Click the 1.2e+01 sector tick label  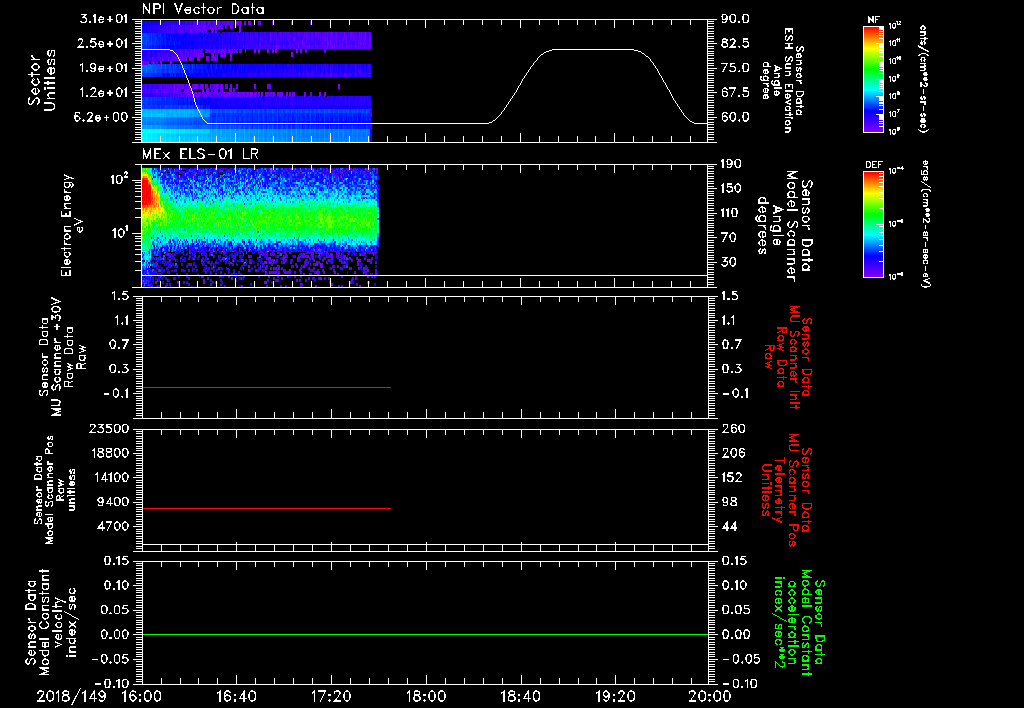click(x=104, y=93)
